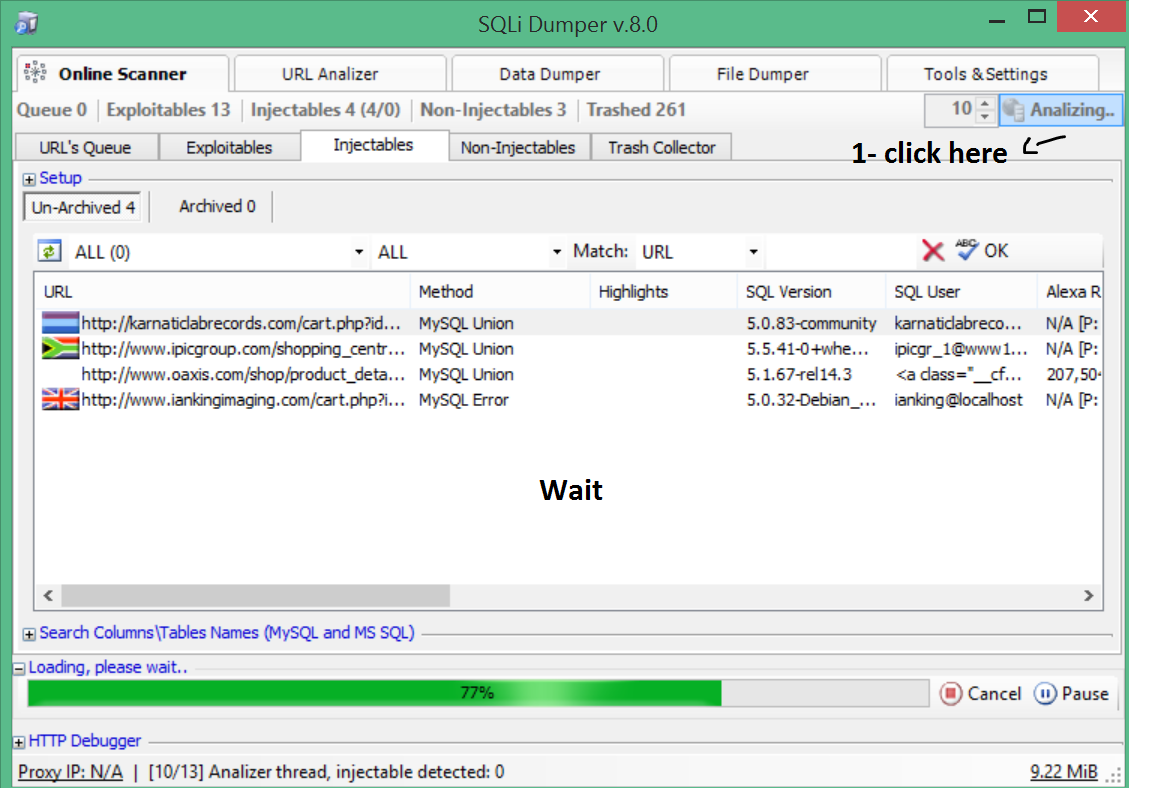Click the Trashed 261 counter
Viewport: 1152px width, 788px height.
pos(636,110)
